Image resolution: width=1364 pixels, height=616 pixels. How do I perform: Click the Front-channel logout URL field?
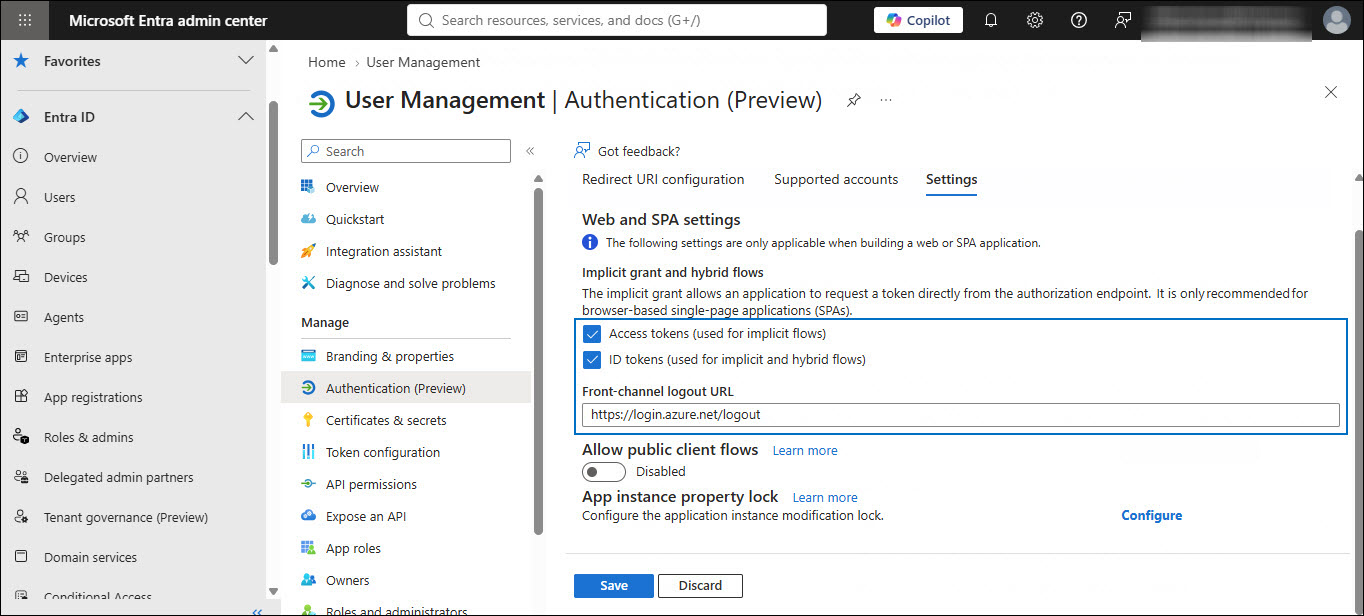pos(961,414)
